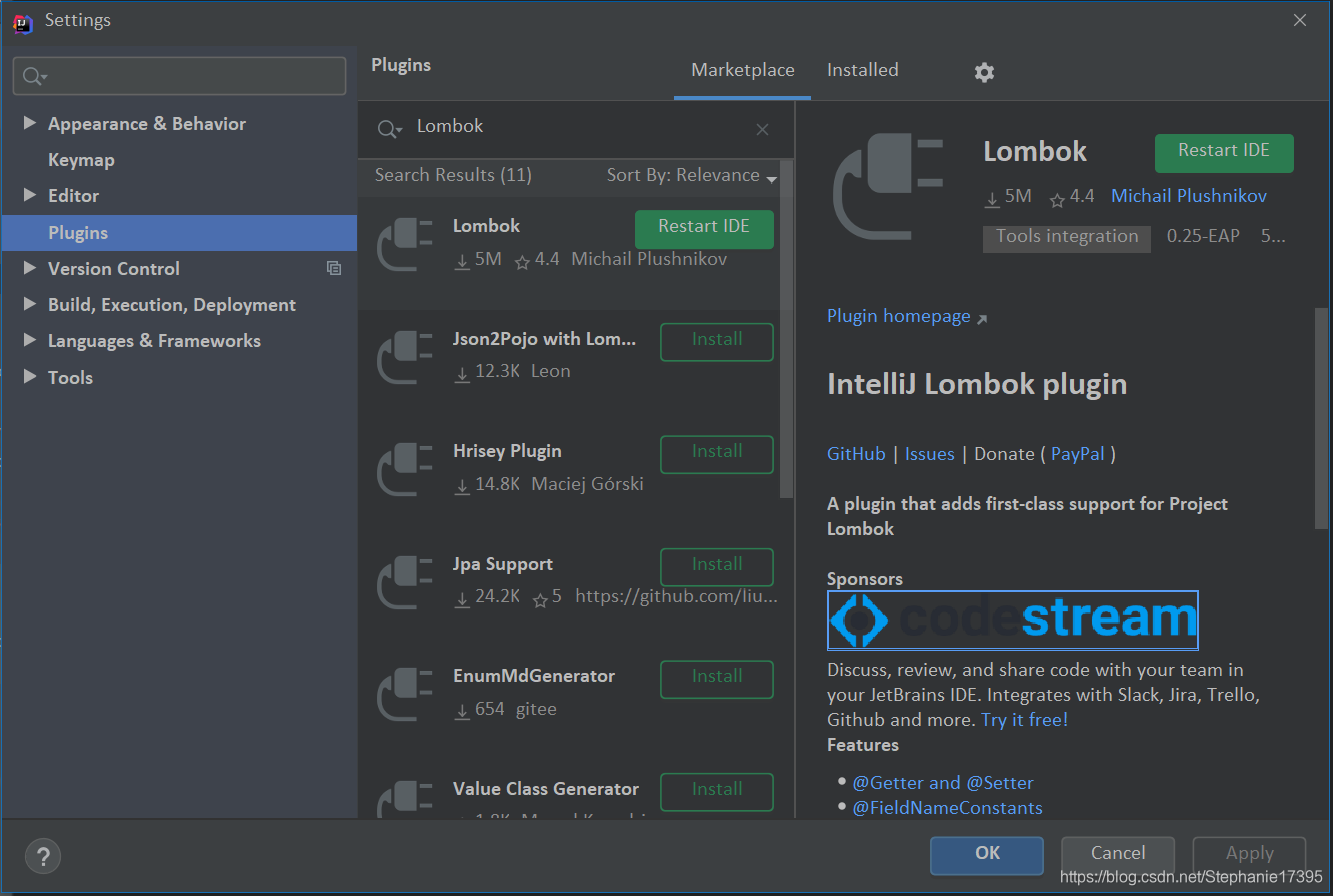1333x896 pixels.
Task: Expand Languages & Frameworks node
Action: click(29, 340)
